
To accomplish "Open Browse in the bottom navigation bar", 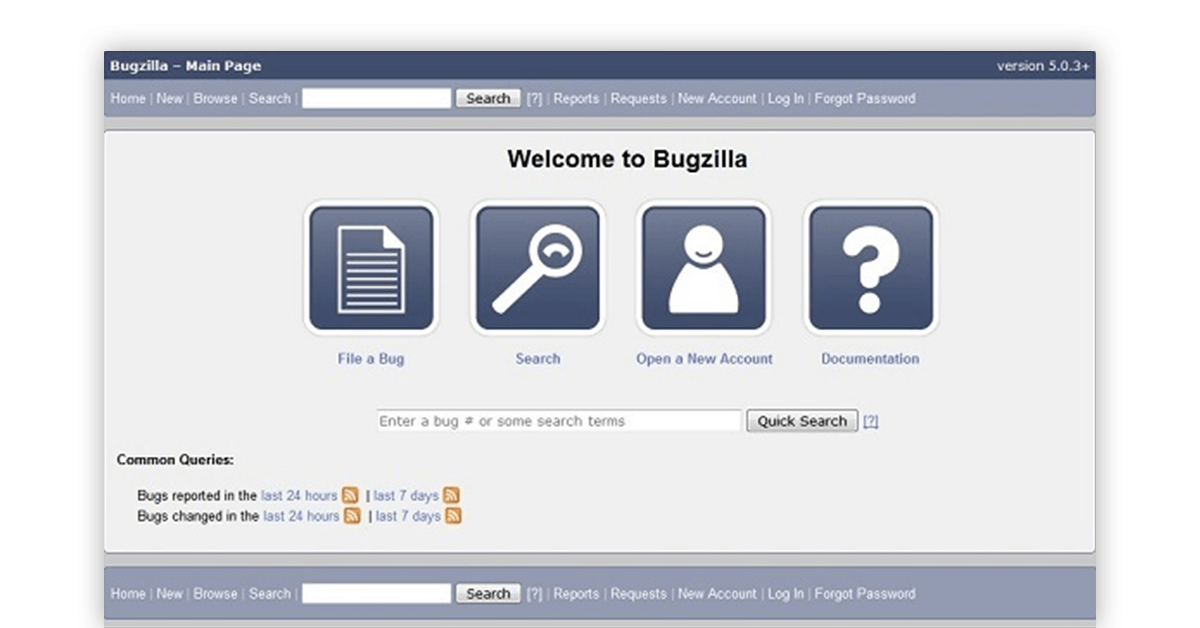I will tap(216, 593).
